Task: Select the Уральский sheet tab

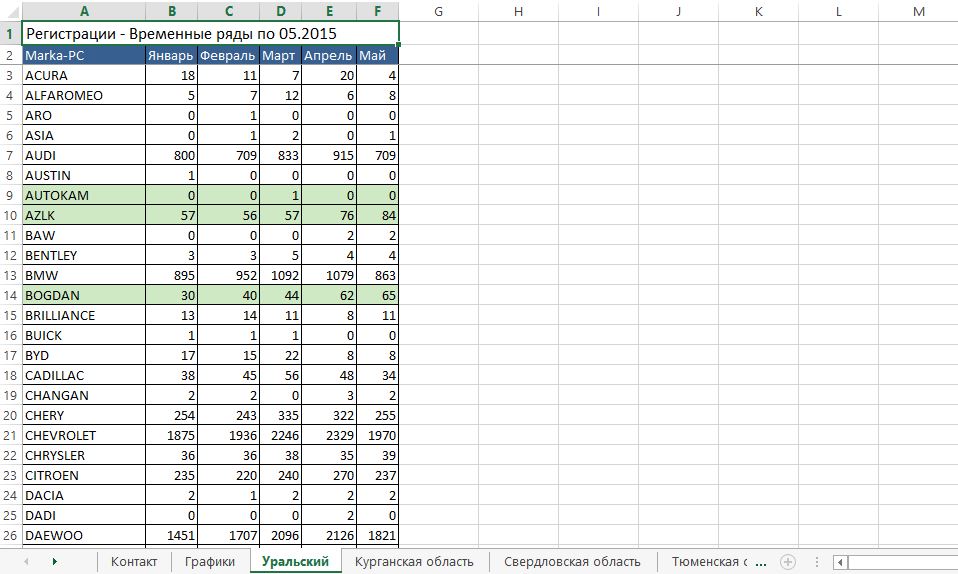Action: click(x=295, y=561)
